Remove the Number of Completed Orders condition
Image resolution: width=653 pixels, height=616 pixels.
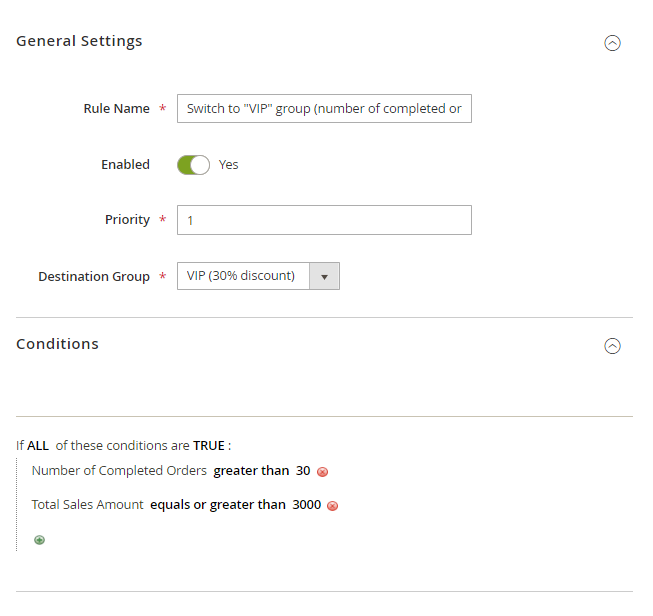323,472
